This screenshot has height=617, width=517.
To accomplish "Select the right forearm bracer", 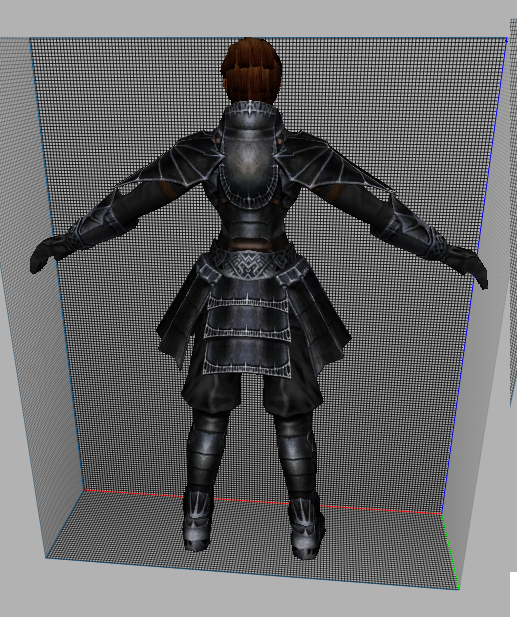I will [x=416, y=229].
